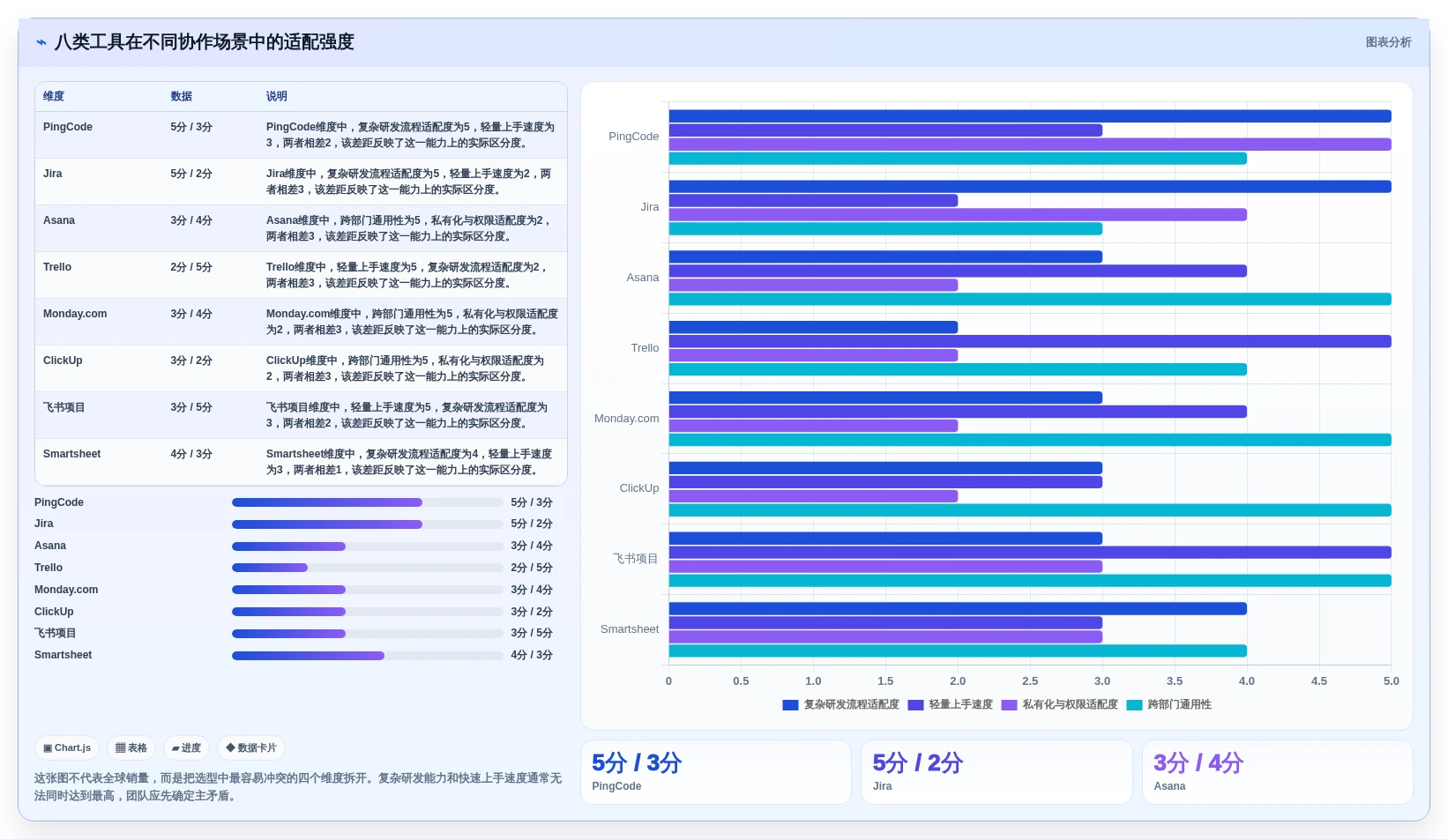
Task: Select the 数据卡片 tag chip
Action: pos(251,748)
